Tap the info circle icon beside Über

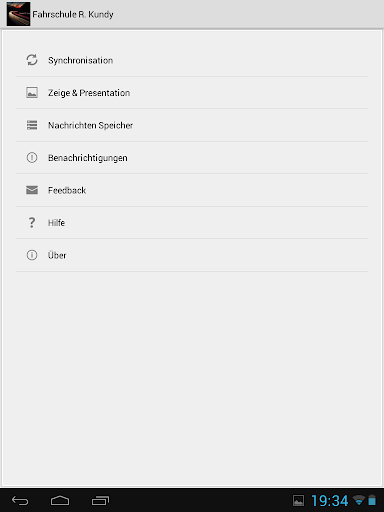point(32,255)
